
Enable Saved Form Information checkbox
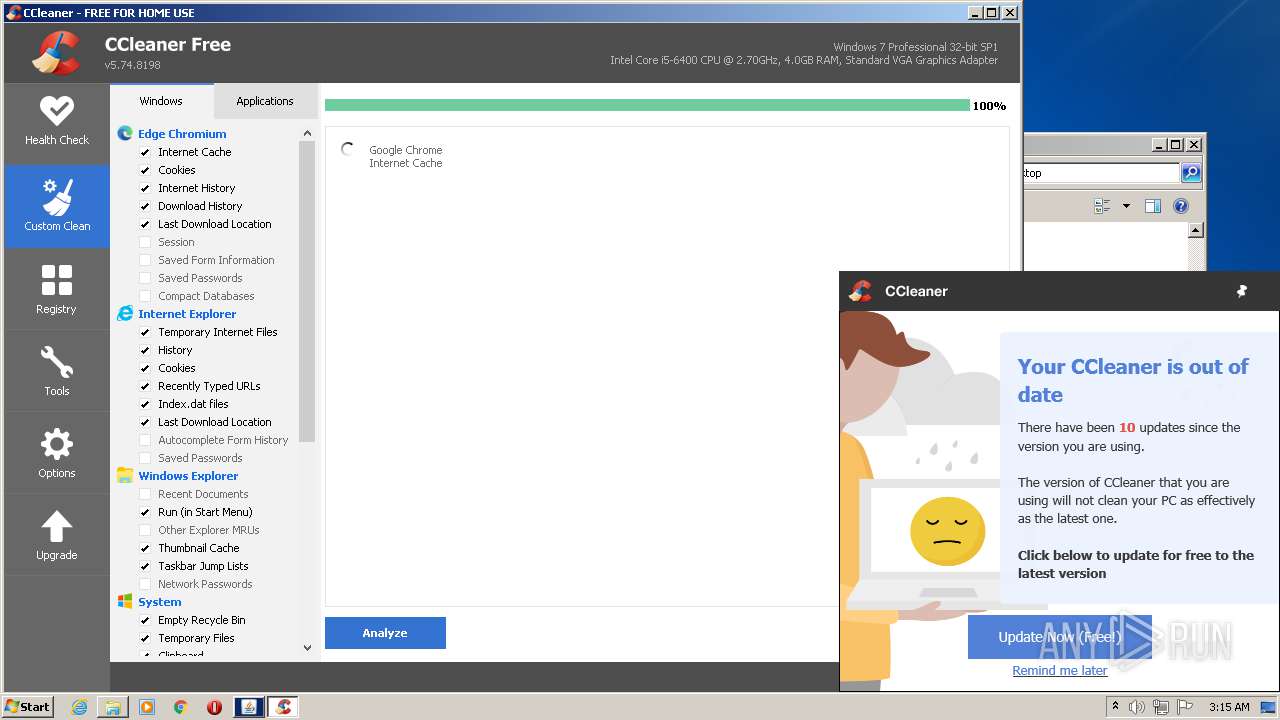[x=145, y=260]
